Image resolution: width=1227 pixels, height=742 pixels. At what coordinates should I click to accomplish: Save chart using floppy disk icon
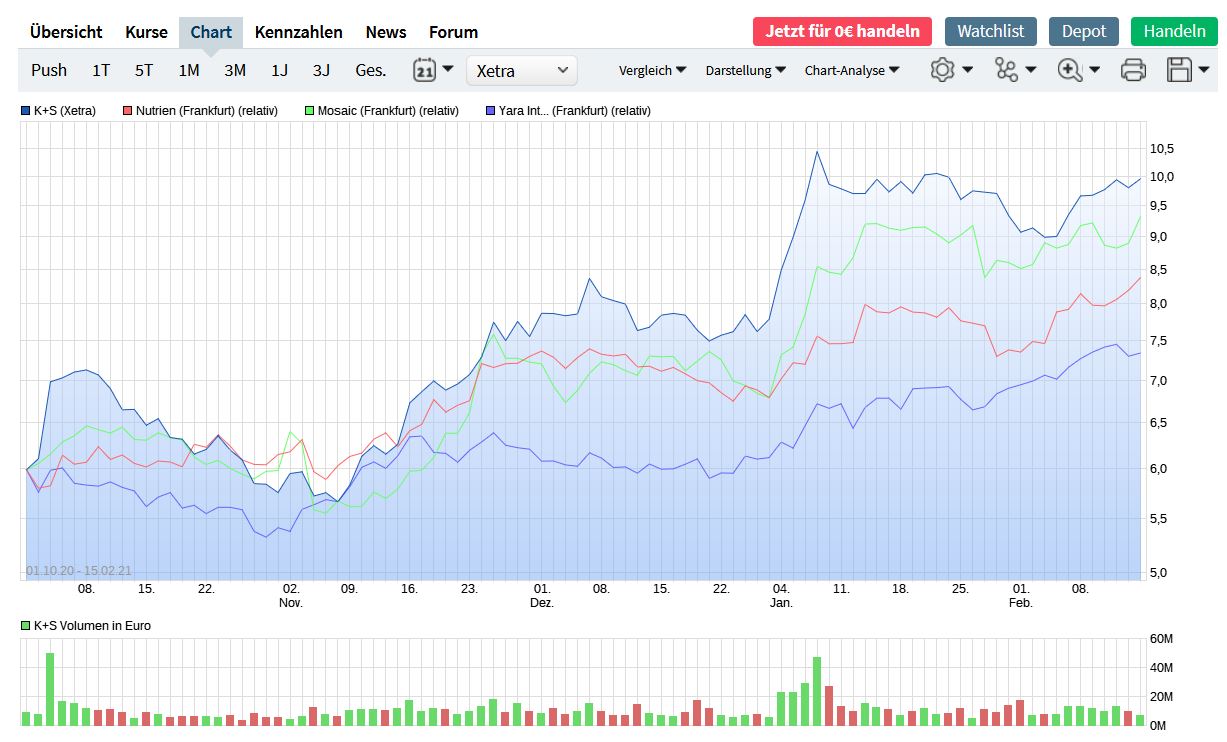(1180, 70)
